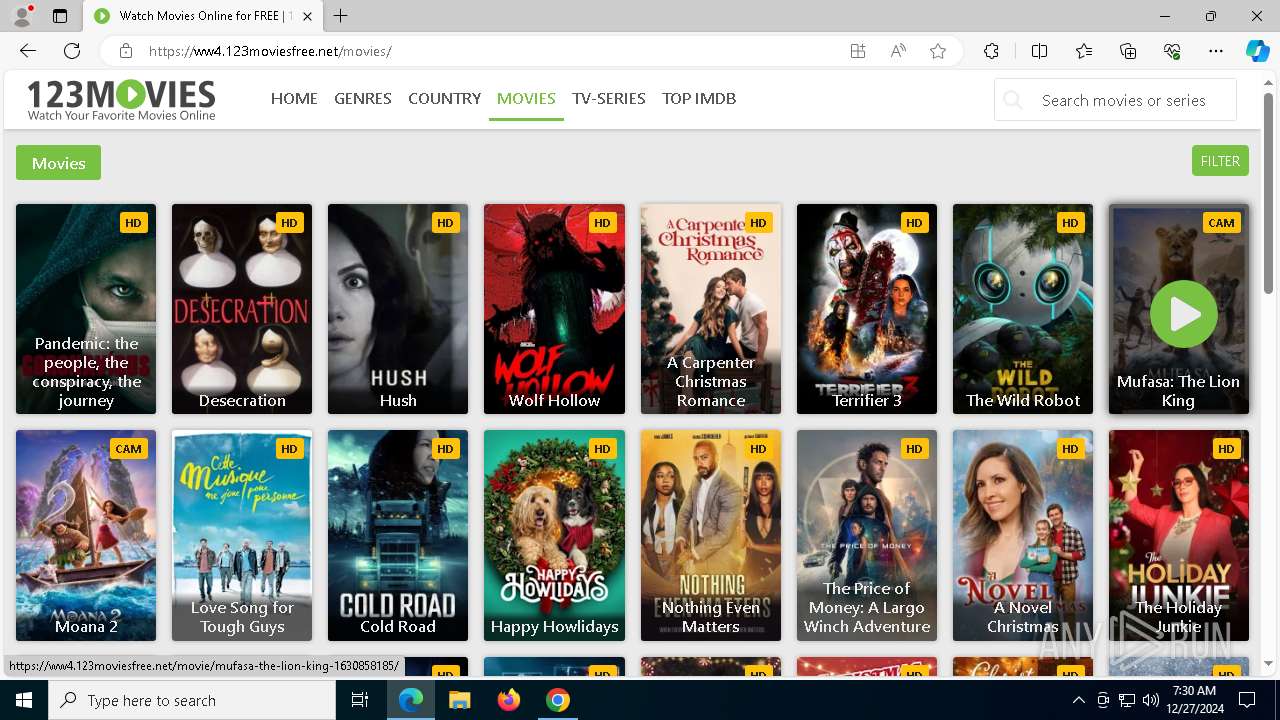This screenshot has height=720, width=1280.
Task: Open the volume speaker tray icon
Action: pos(1150,700)
